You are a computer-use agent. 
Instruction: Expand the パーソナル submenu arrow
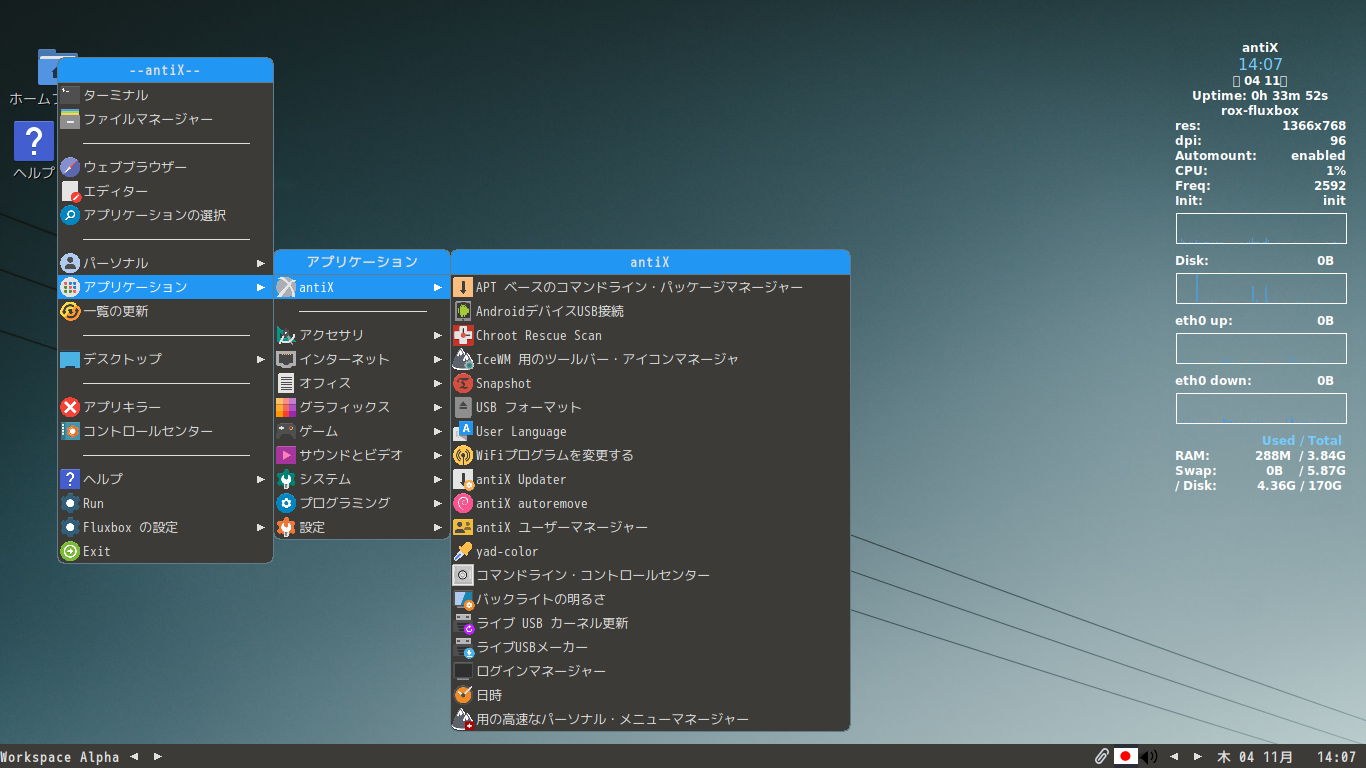pos(261,263)
